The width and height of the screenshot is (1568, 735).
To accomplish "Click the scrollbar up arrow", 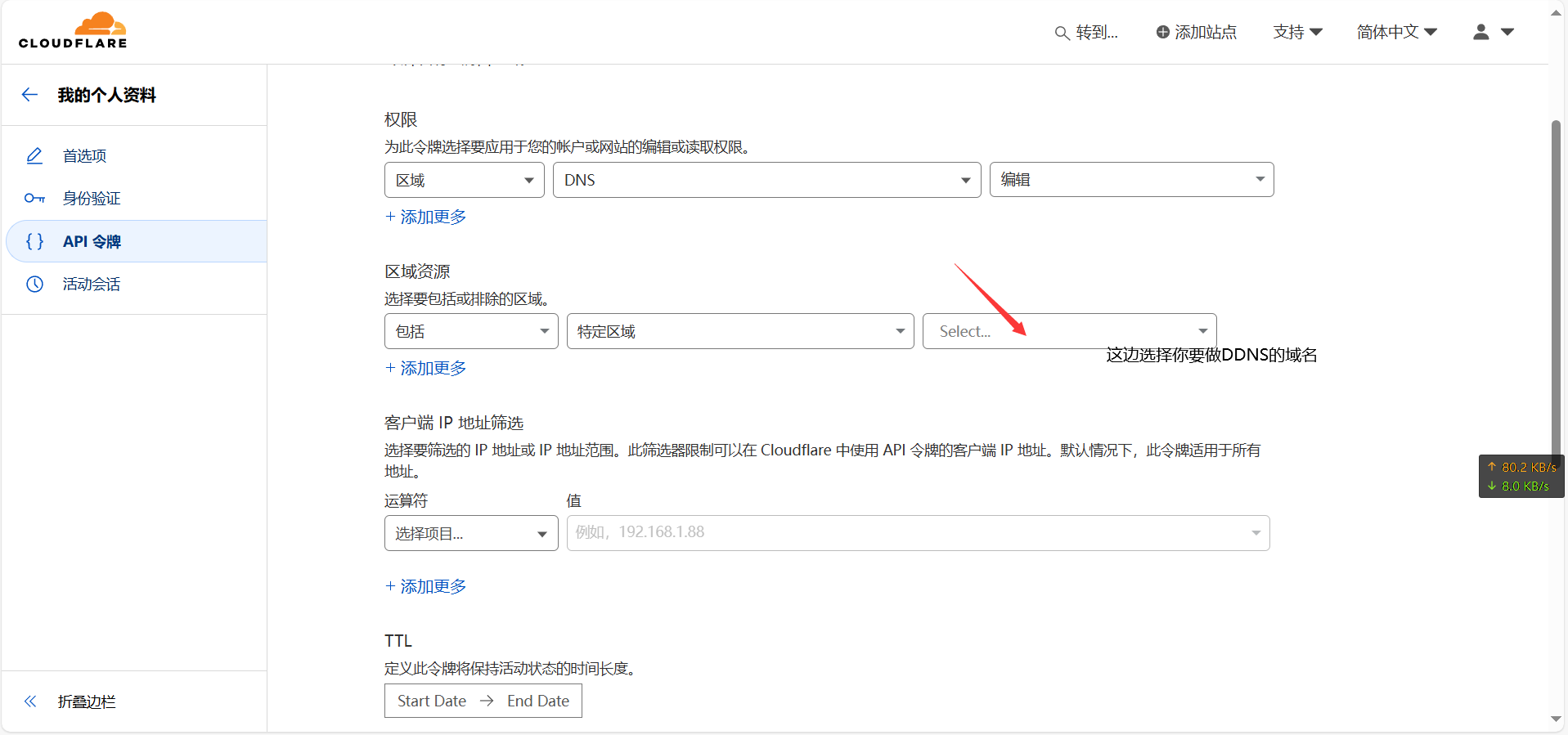I will pos(1557,12).
